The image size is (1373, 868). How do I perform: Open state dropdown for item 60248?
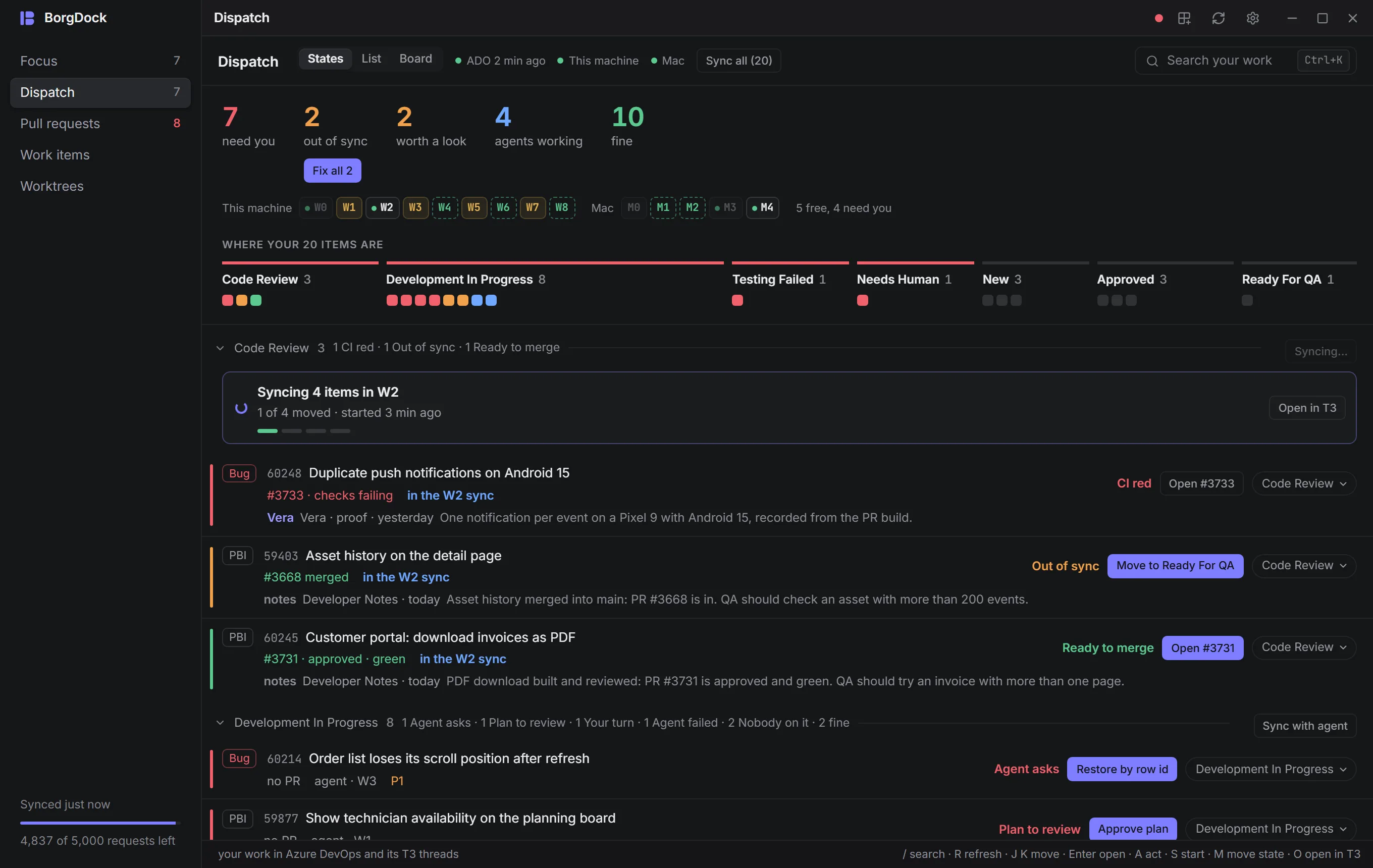(1303, 483)
